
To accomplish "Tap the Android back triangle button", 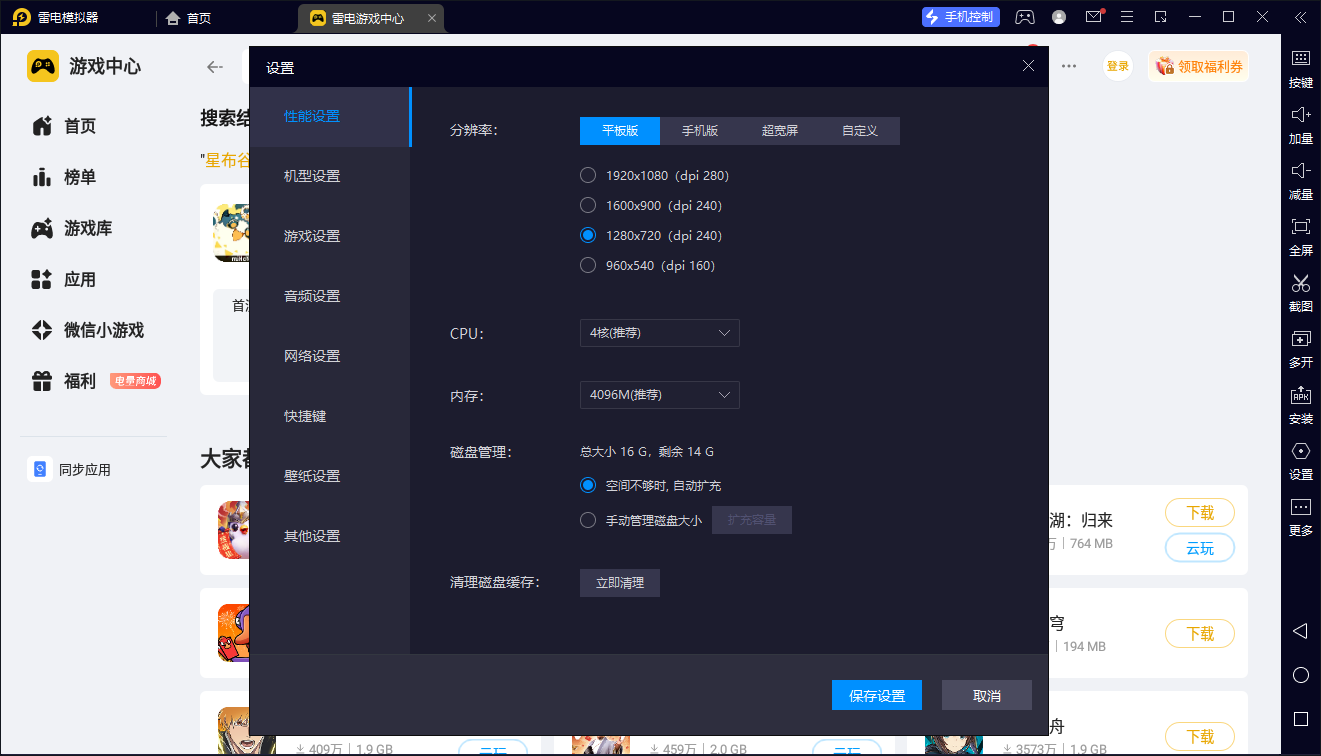I will [1300, 631].
